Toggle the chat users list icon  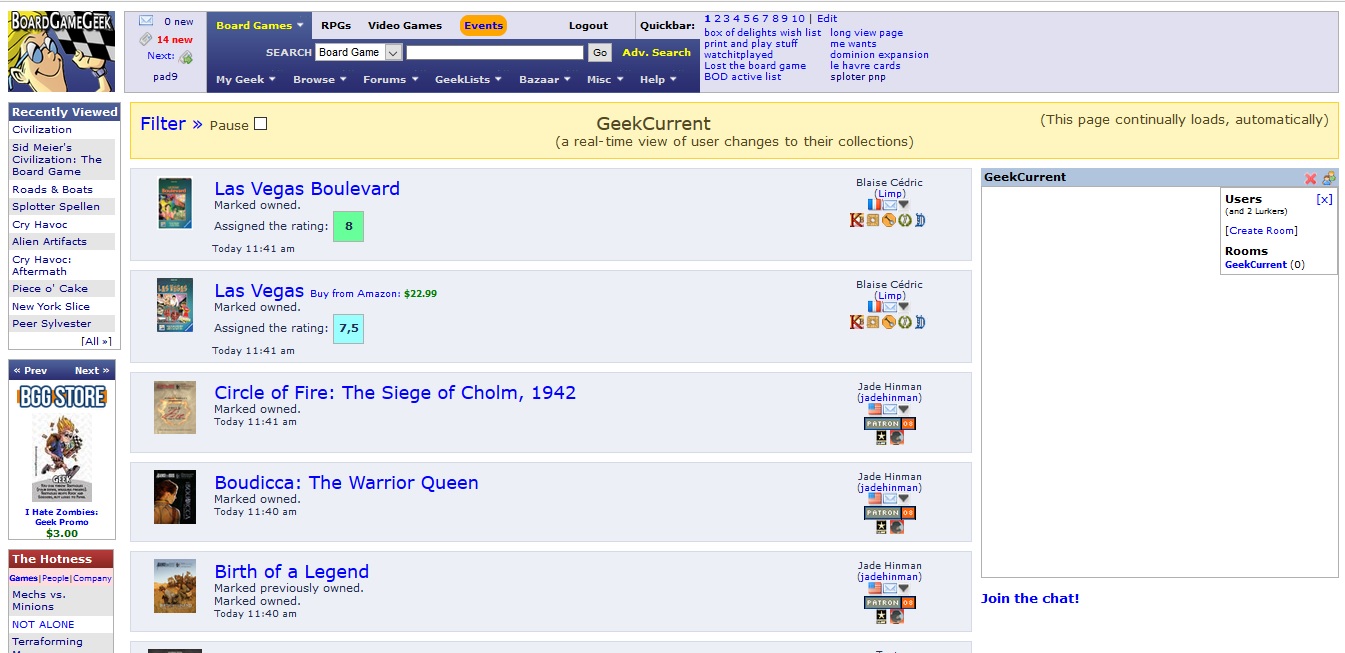1328,178
